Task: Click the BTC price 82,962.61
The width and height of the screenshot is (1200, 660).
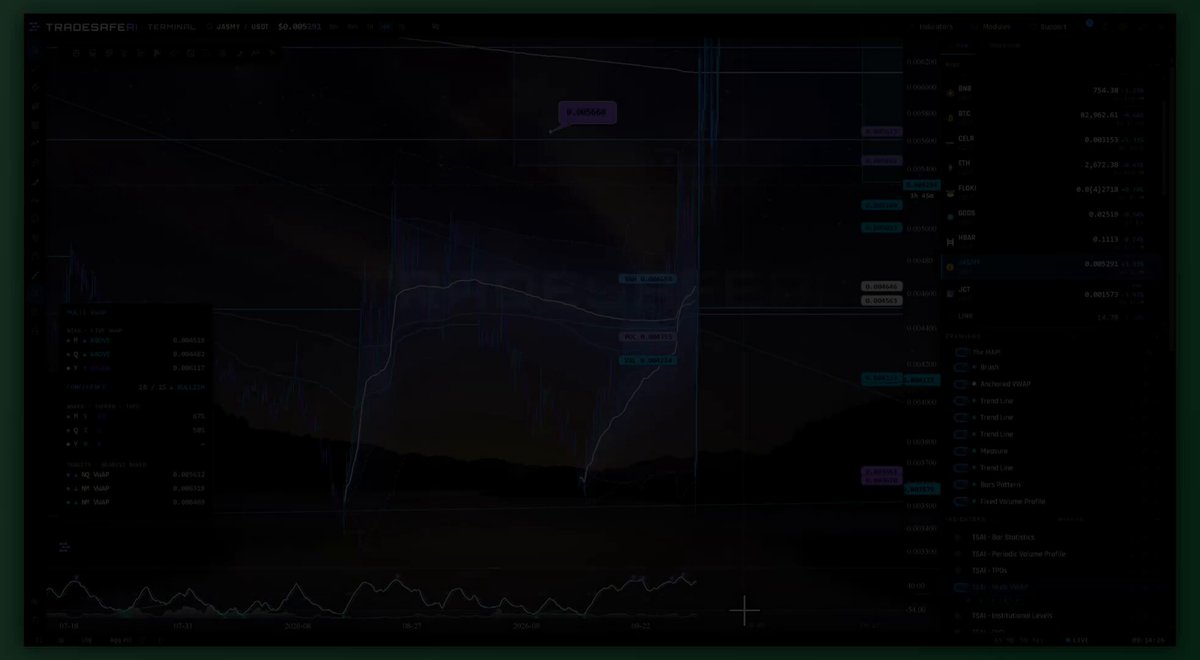Action: pos(1098,115)
